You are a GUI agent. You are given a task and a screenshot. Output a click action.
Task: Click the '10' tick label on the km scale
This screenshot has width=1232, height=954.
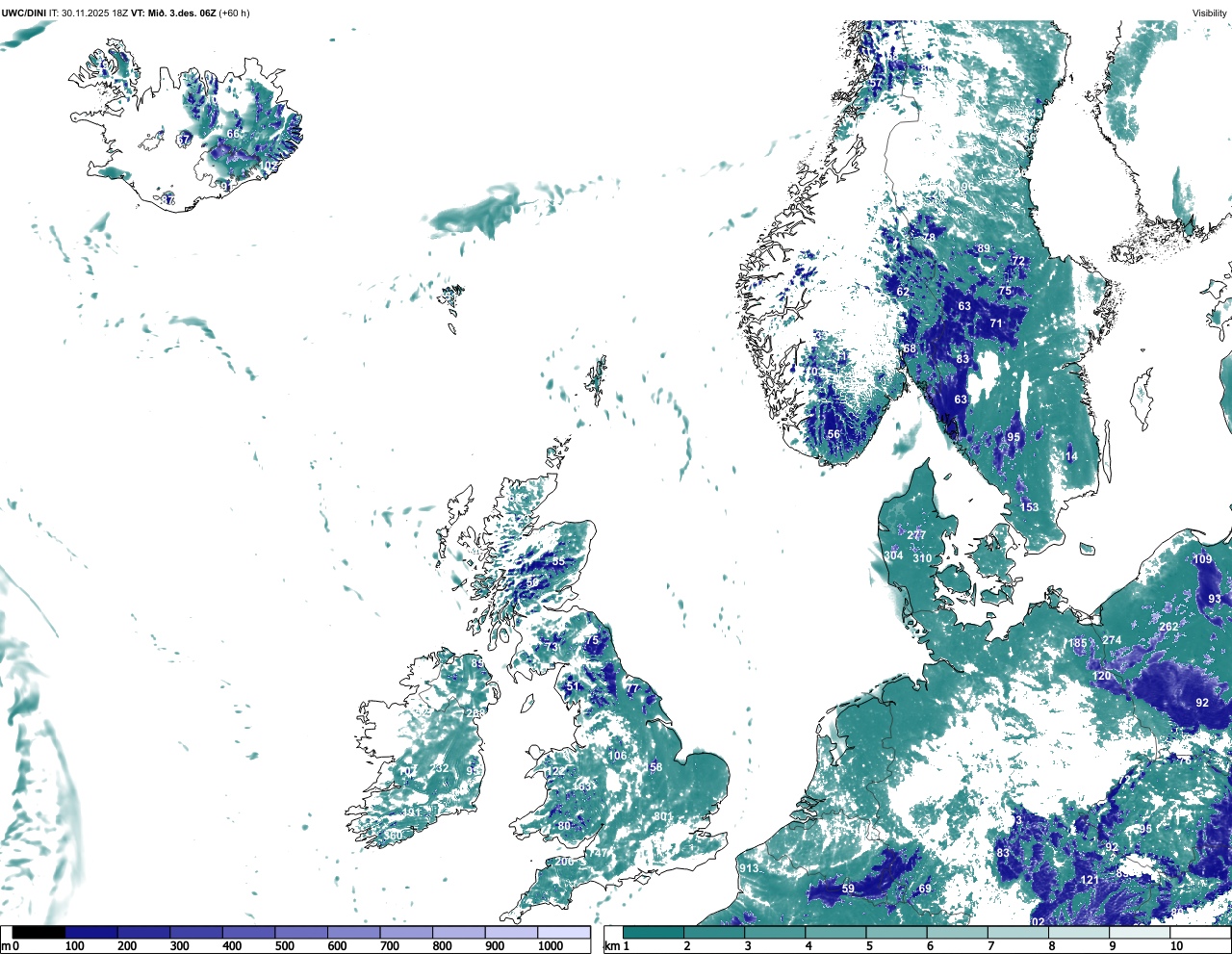click(x=1176, y=946)
